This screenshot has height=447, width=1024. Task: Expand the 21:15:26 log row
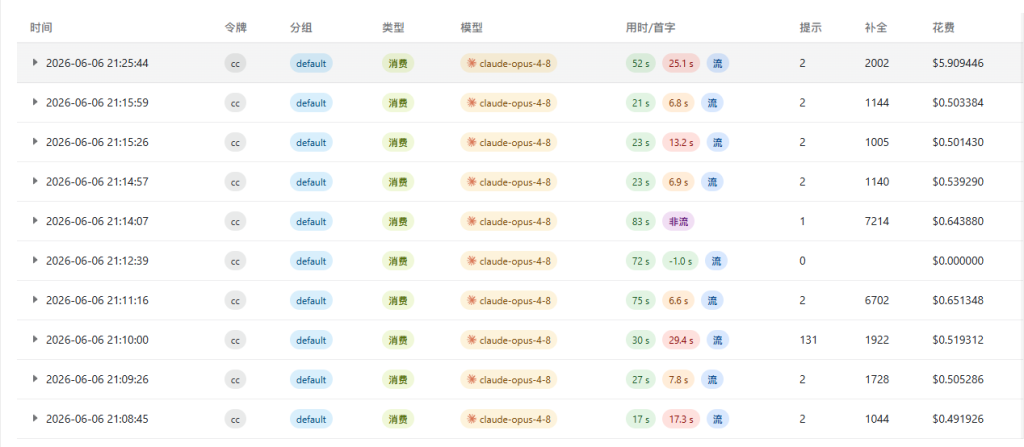tap(35, 142)
